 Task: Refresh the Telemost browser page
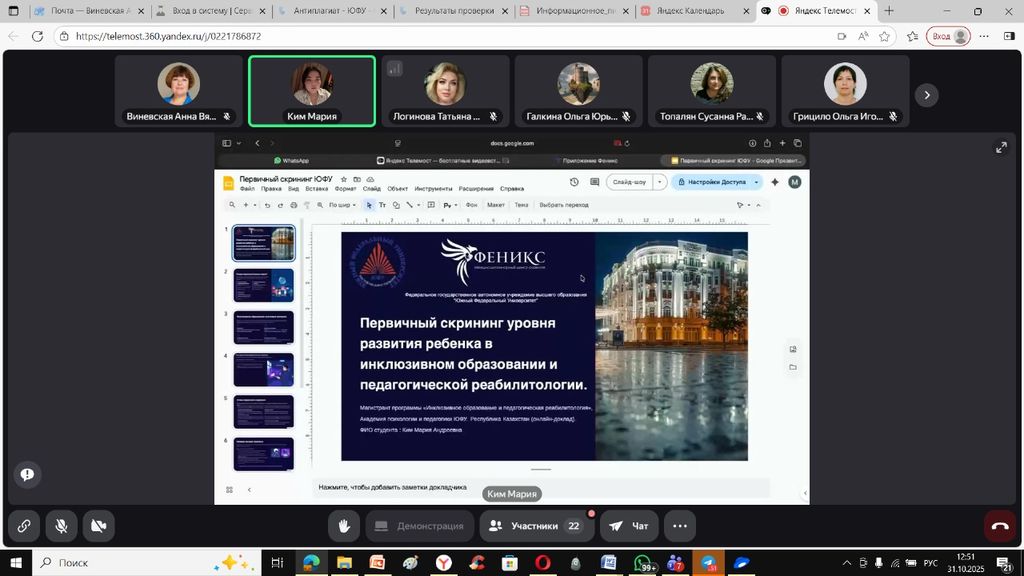pyautogui.click(x=37, y=36)
